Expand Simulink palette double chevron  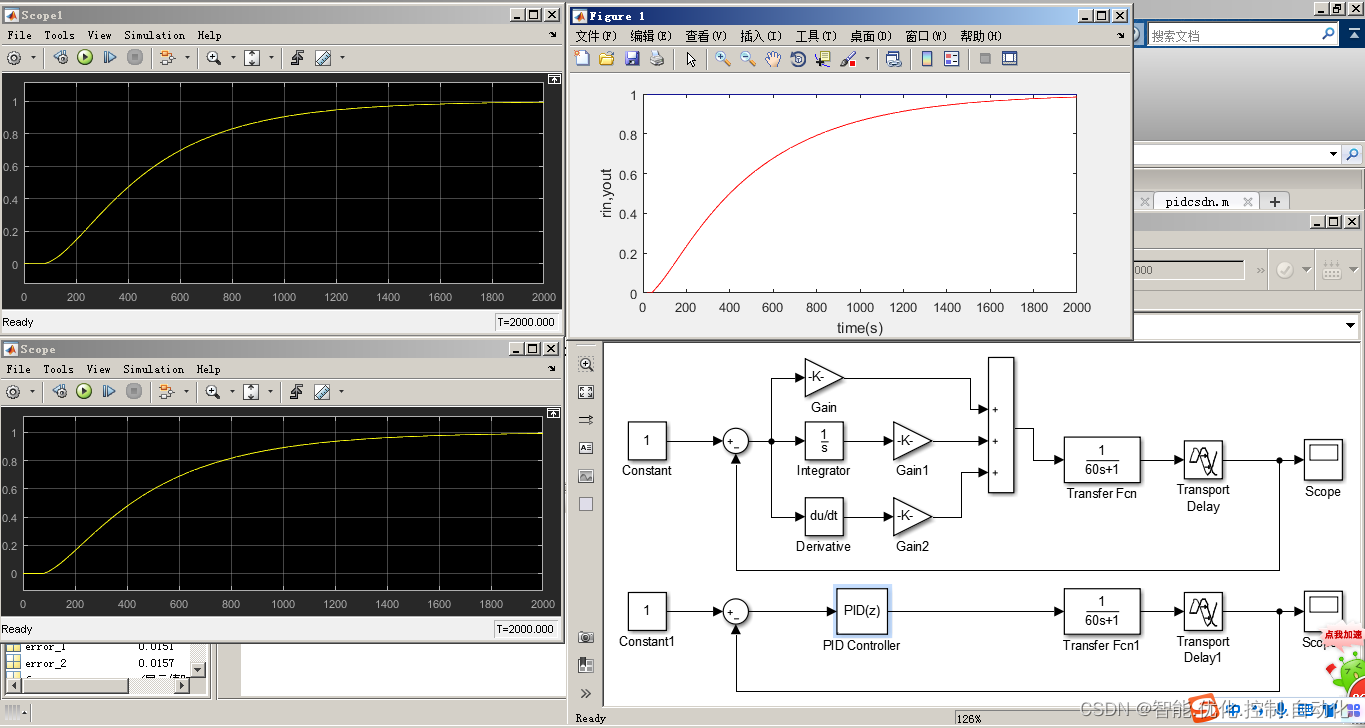click(586, 693)
